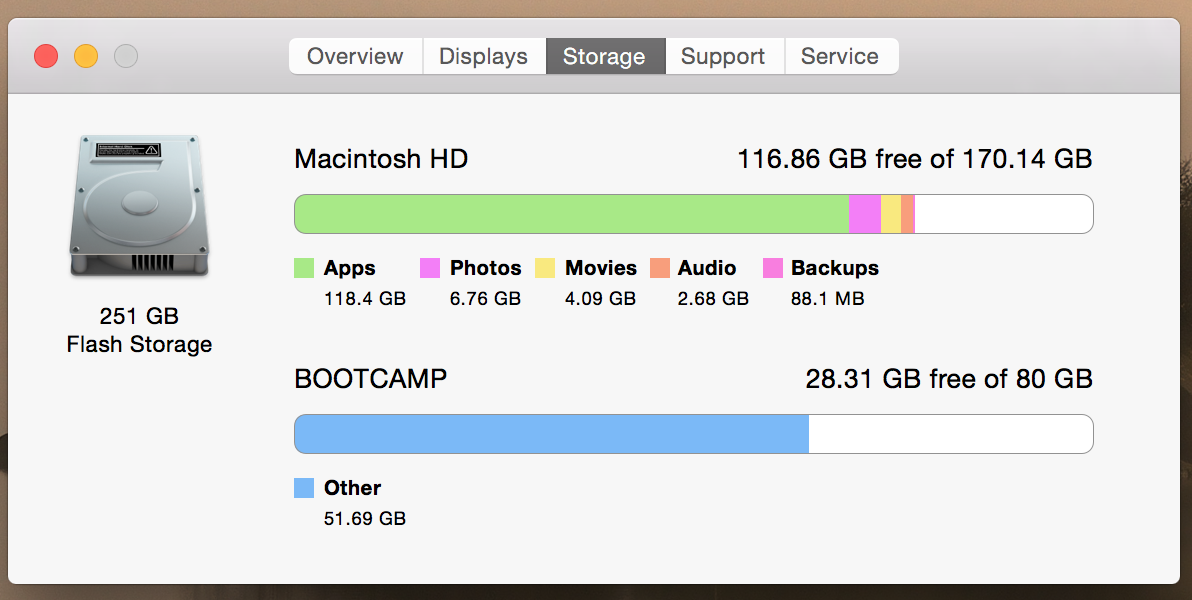Screen dimensions: 1192x600
Task: Click the Flash Storage hard drive icon
Action: tap(139, 207)
